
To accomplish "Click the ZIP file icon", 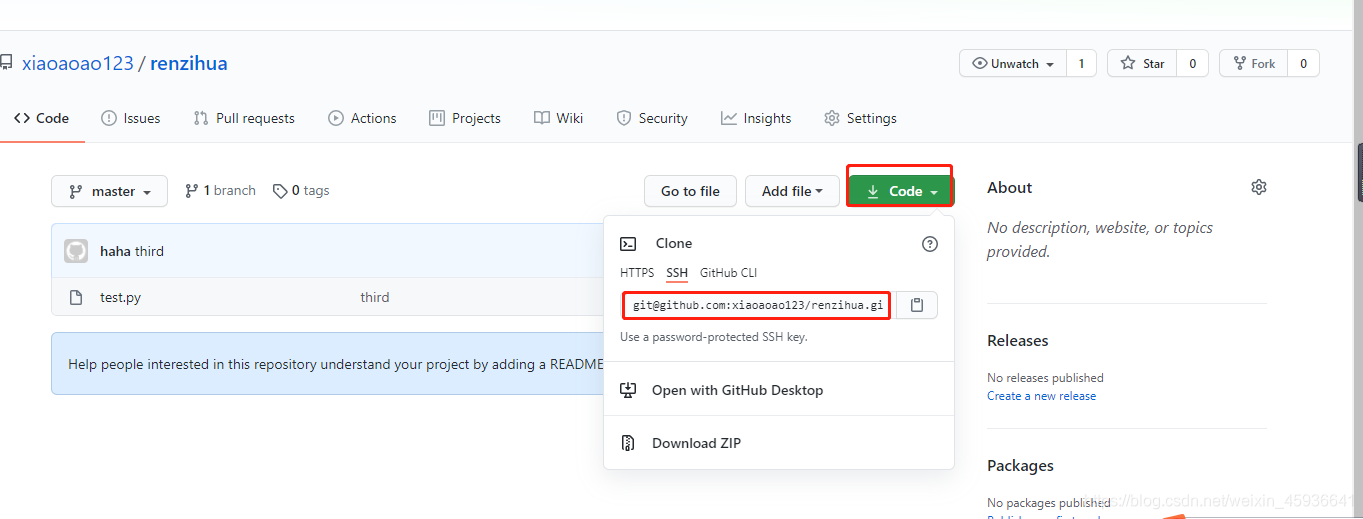I will click(628, 443).
